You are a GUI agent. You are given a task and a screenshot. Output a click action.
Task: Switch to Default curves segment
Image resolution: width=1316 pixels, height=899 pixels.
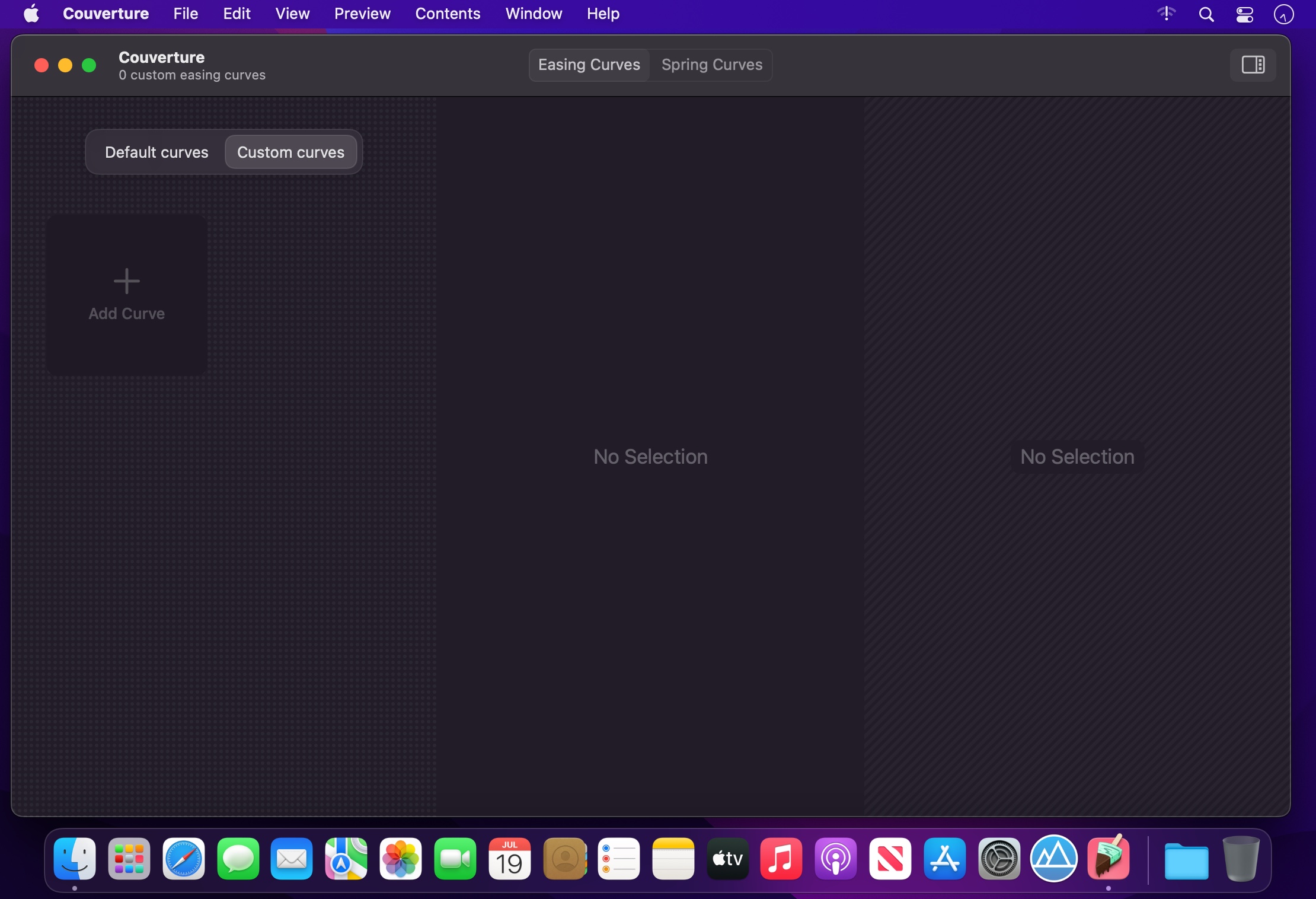[x=156, y=152]
